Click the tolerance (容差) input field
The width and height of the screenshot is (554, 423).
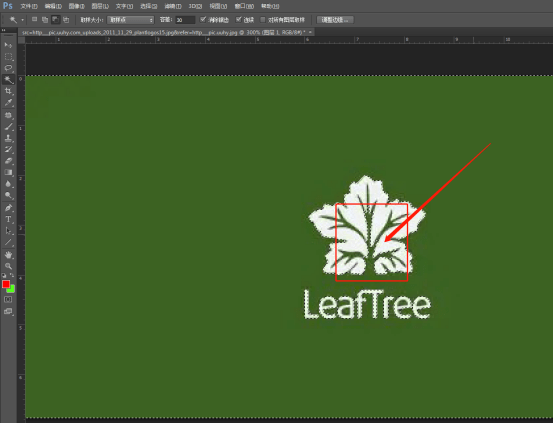pyautogui.click(x=185, y=20)
